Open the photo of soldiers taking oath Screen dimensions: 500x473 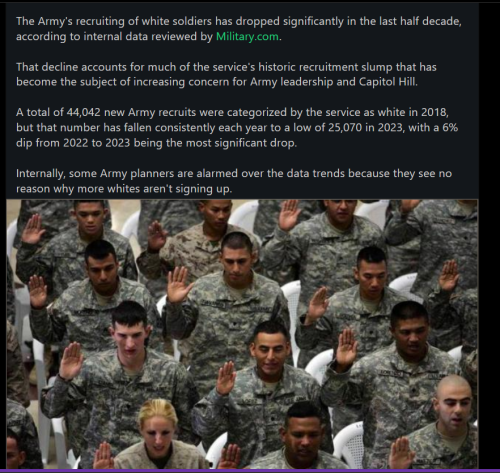pos(242,334)
